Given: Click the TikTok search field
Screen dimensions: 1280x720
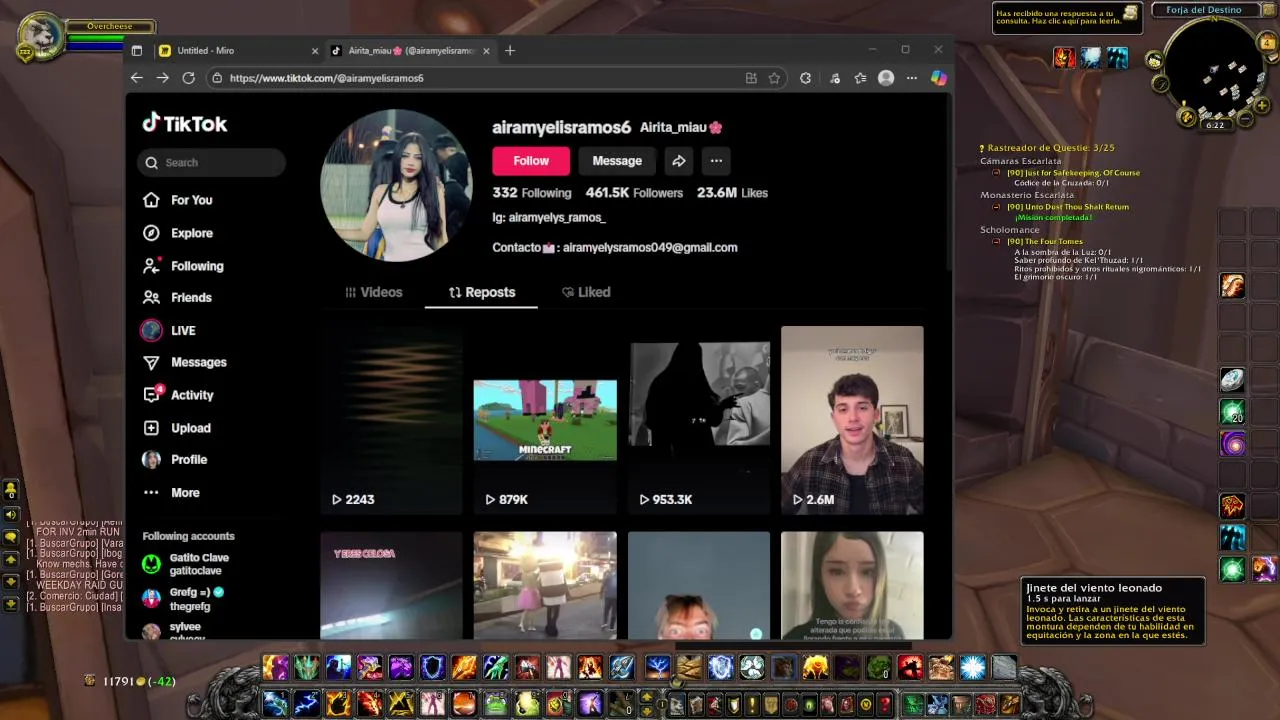Looking at the screenshot, I should pos(211,162).
